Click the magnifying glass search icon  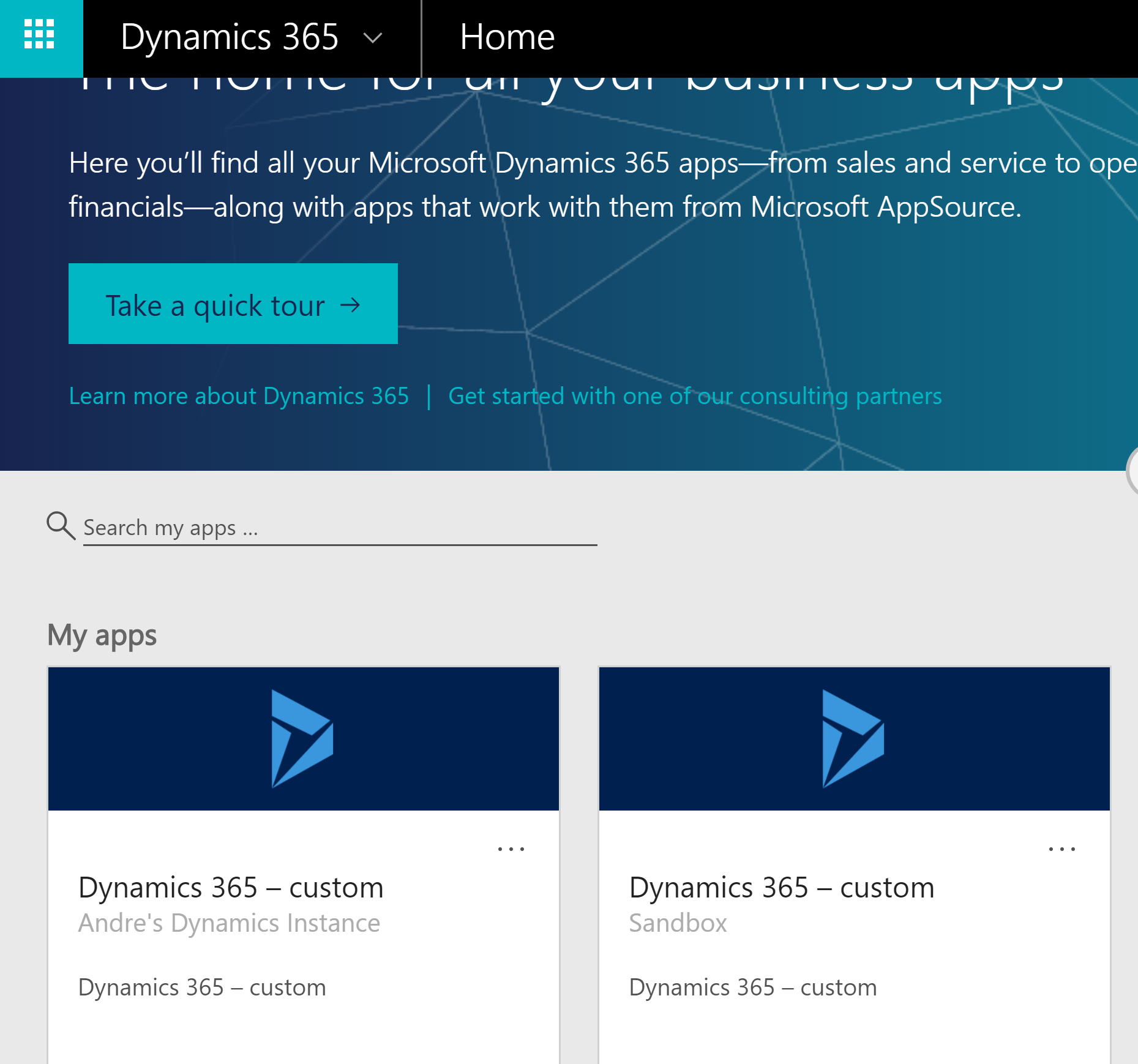pos(61,526)
